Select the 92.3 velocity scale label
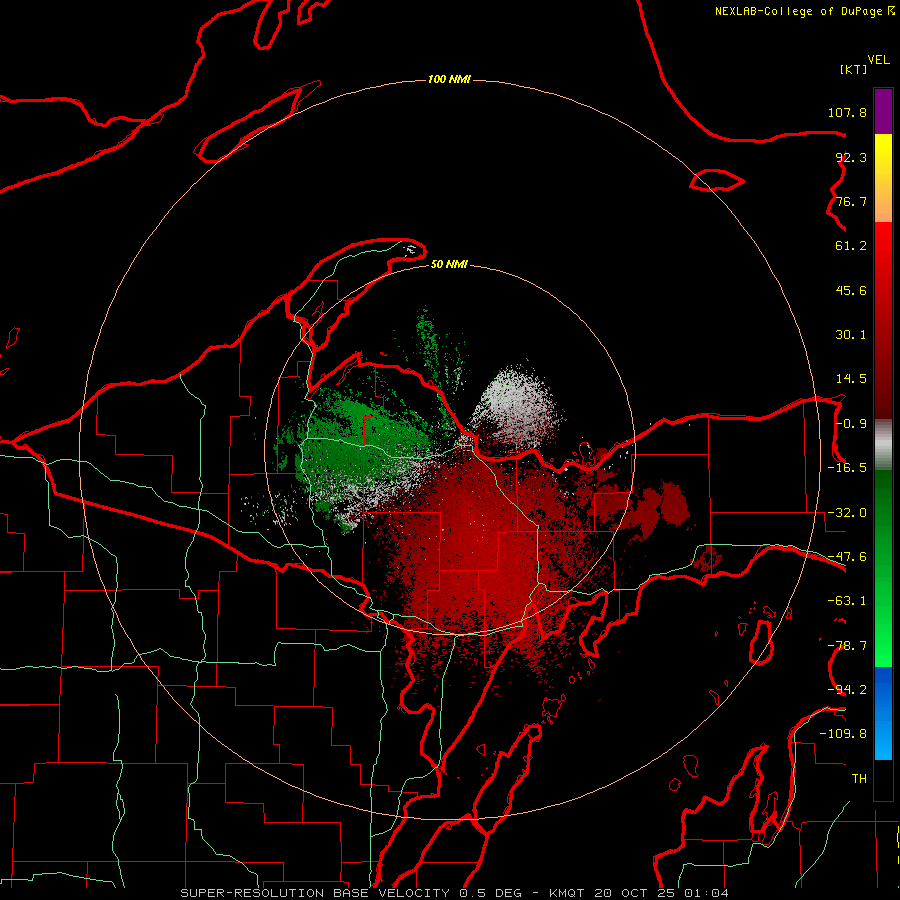The width and height of the screenshot is (900, 900). point(851,157)
